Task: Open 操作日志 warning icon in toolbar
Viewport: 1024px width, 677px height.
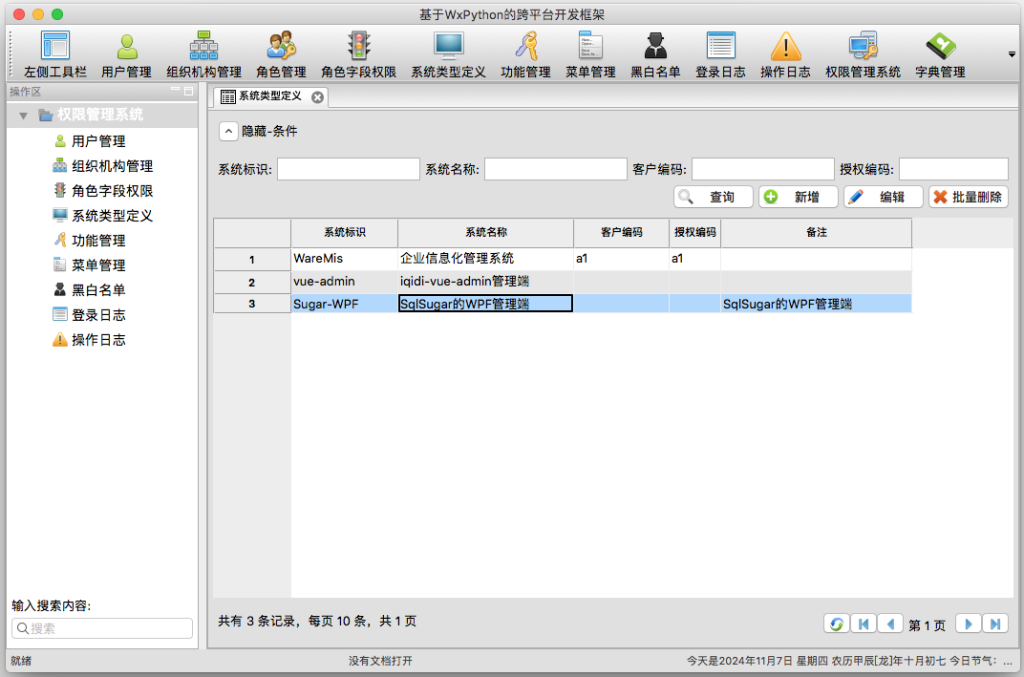Action: (786, 54)
